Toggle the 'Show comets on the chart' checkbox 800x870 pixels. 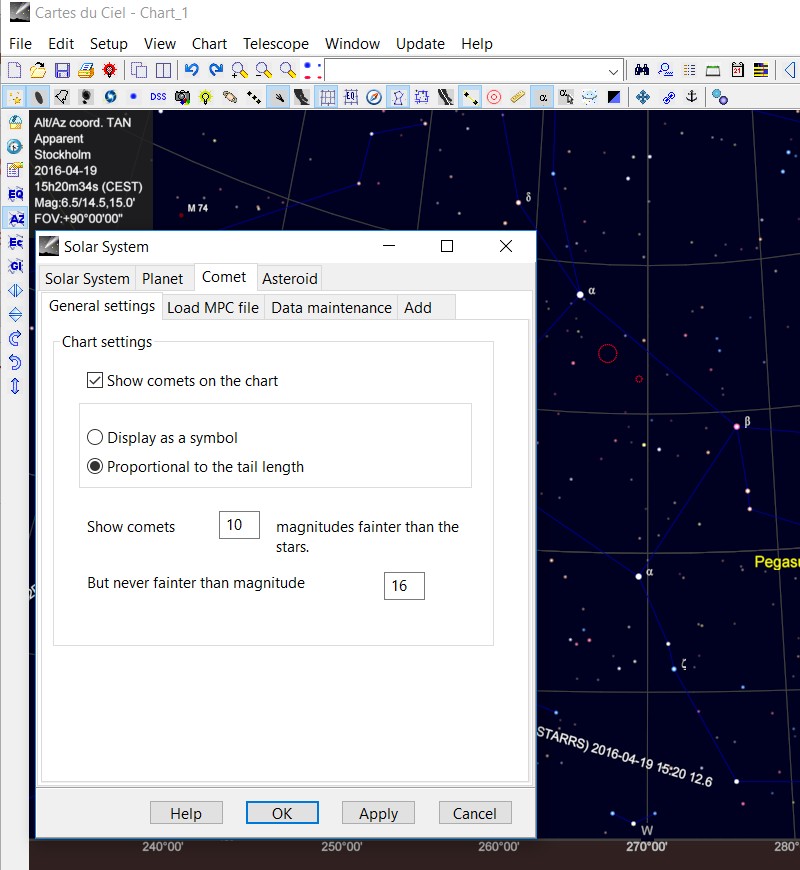95,380
